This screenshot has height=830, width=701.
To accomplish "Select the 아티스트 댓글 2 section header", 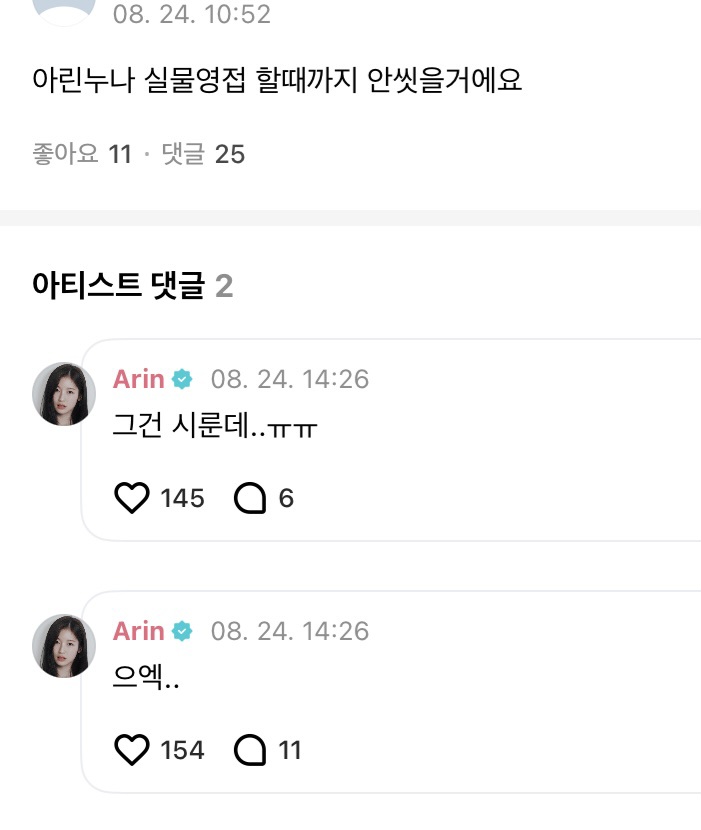I will [133, 287].
